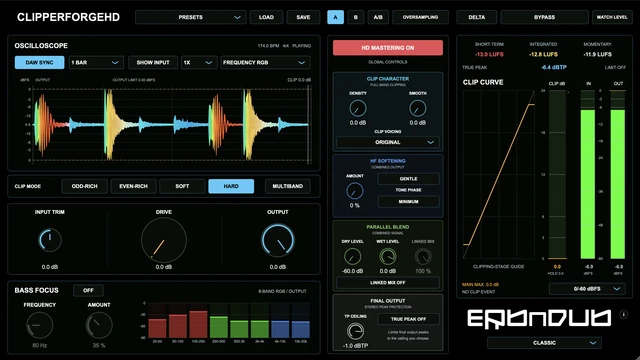
Task: Click the Minimum tone phase button
Action: (x=409, y=202)
